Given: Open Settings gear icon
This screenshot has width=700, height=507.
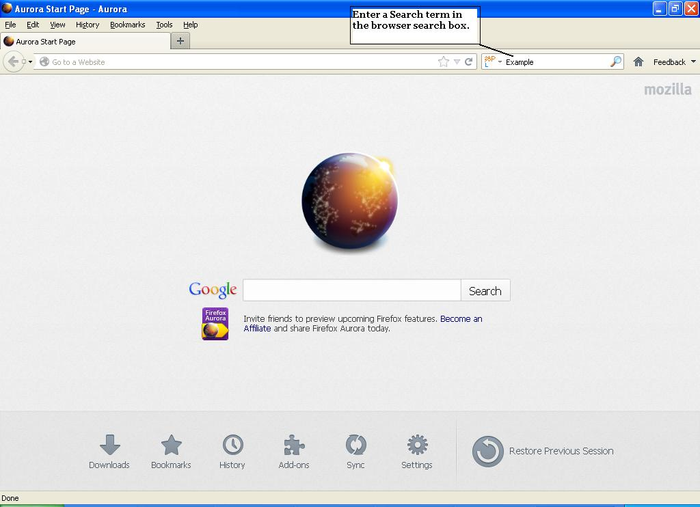Looking at the screenshot, I should [x=417, y=452].
